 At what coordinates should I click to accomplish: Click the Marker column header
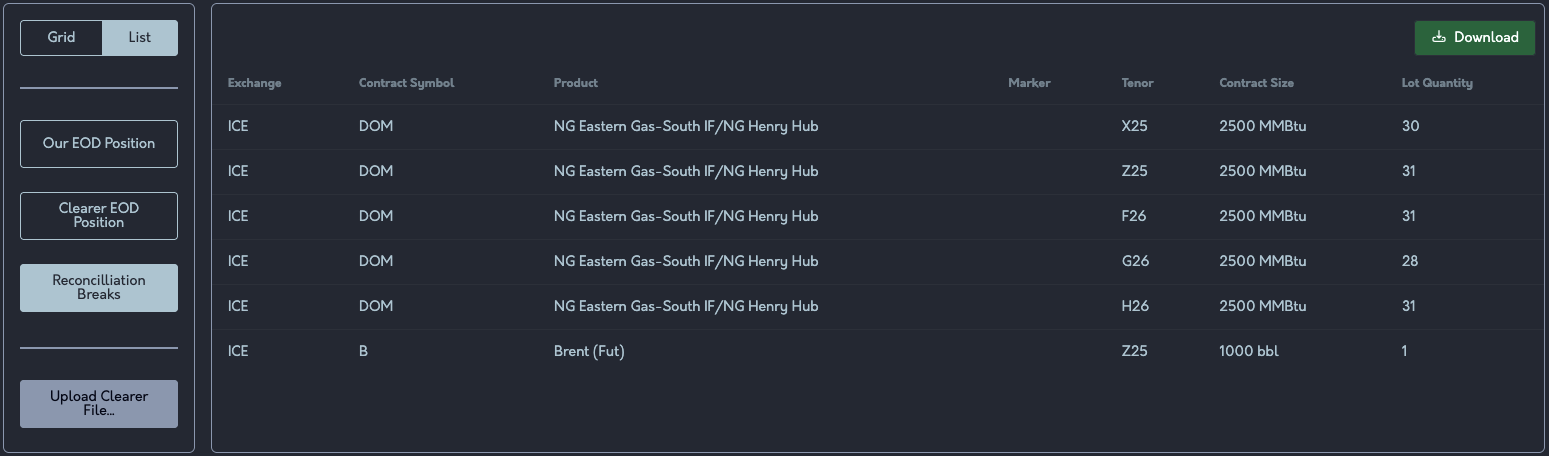click(1029, 83)
